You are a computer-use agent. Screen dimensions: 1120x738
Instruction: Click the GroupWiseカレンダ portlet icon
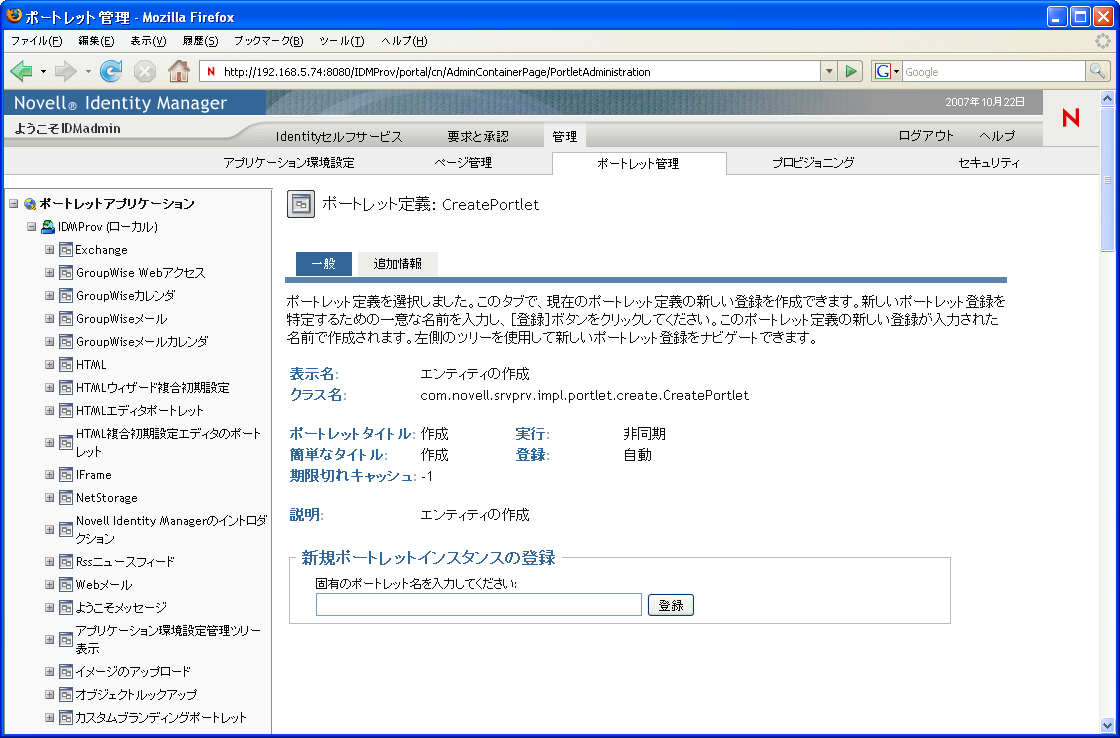[66, 296]
